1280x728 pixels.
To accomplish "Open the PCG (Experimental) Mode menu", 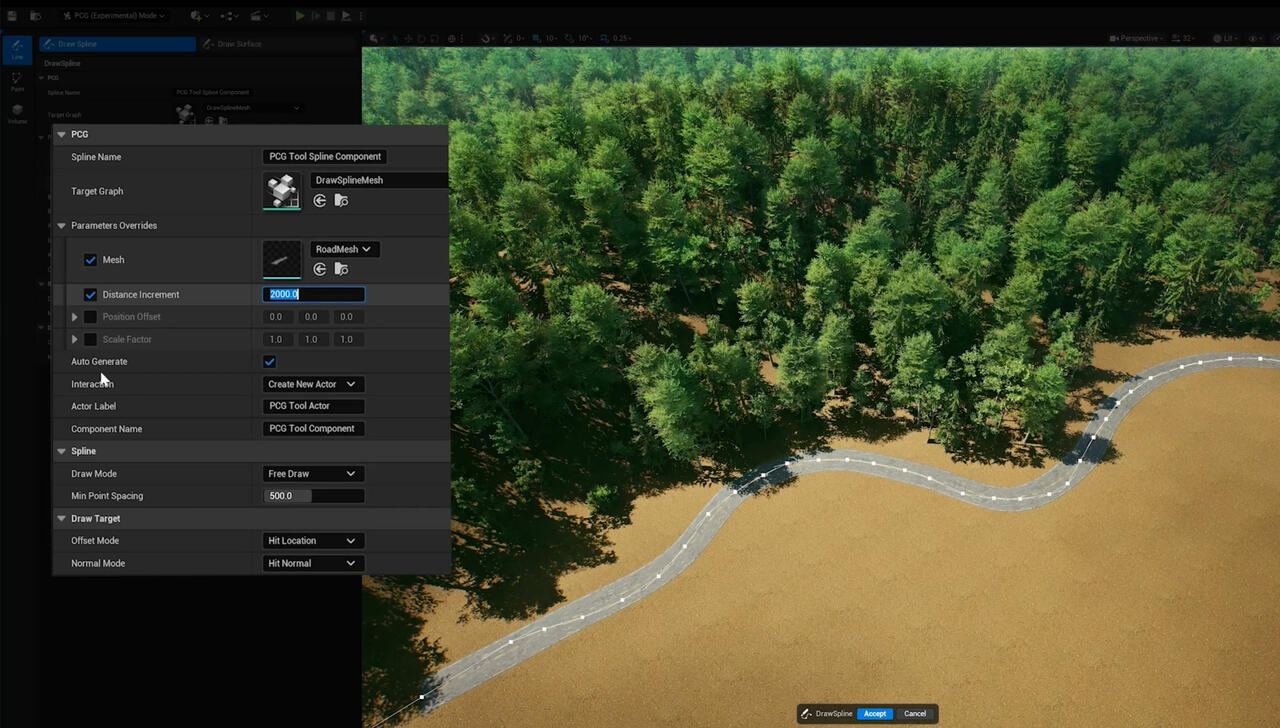I will click(112, 16).
